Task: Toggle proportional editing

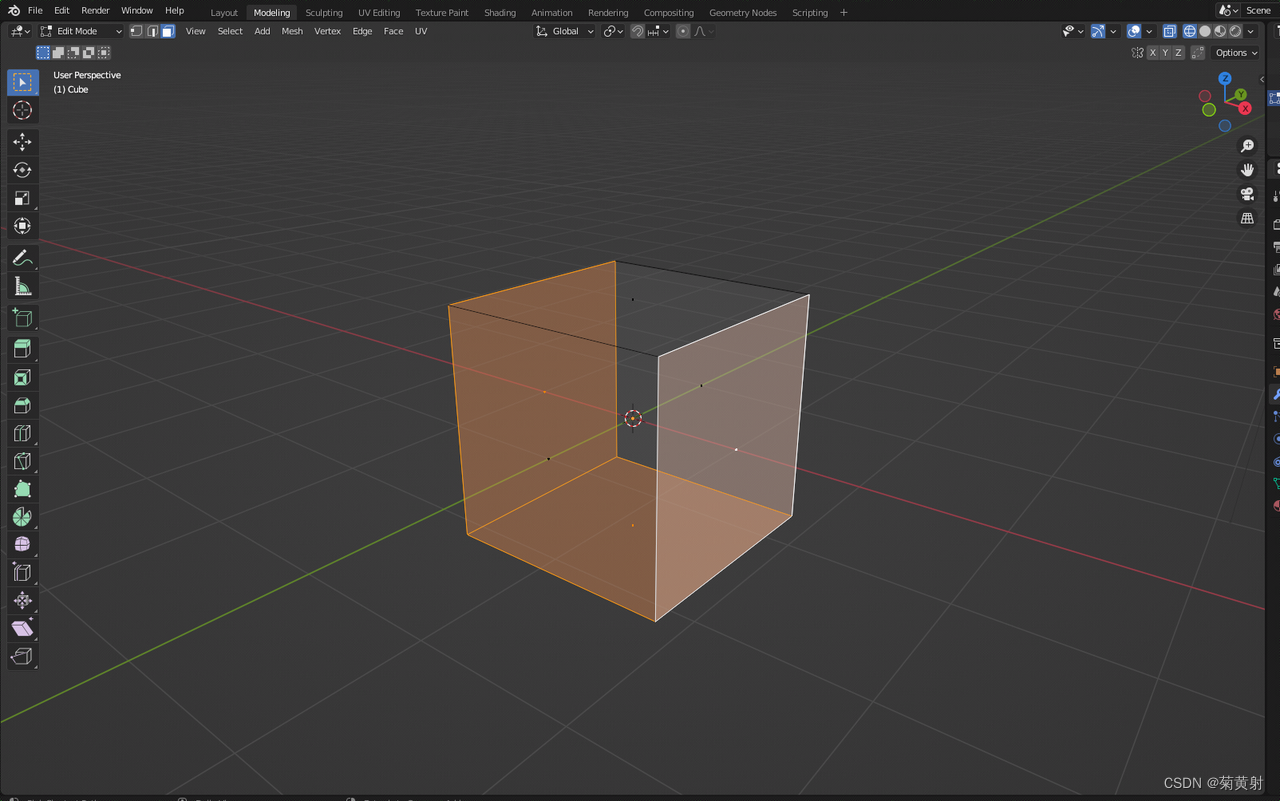Action: pyautogui.click(x=683, y=31)
